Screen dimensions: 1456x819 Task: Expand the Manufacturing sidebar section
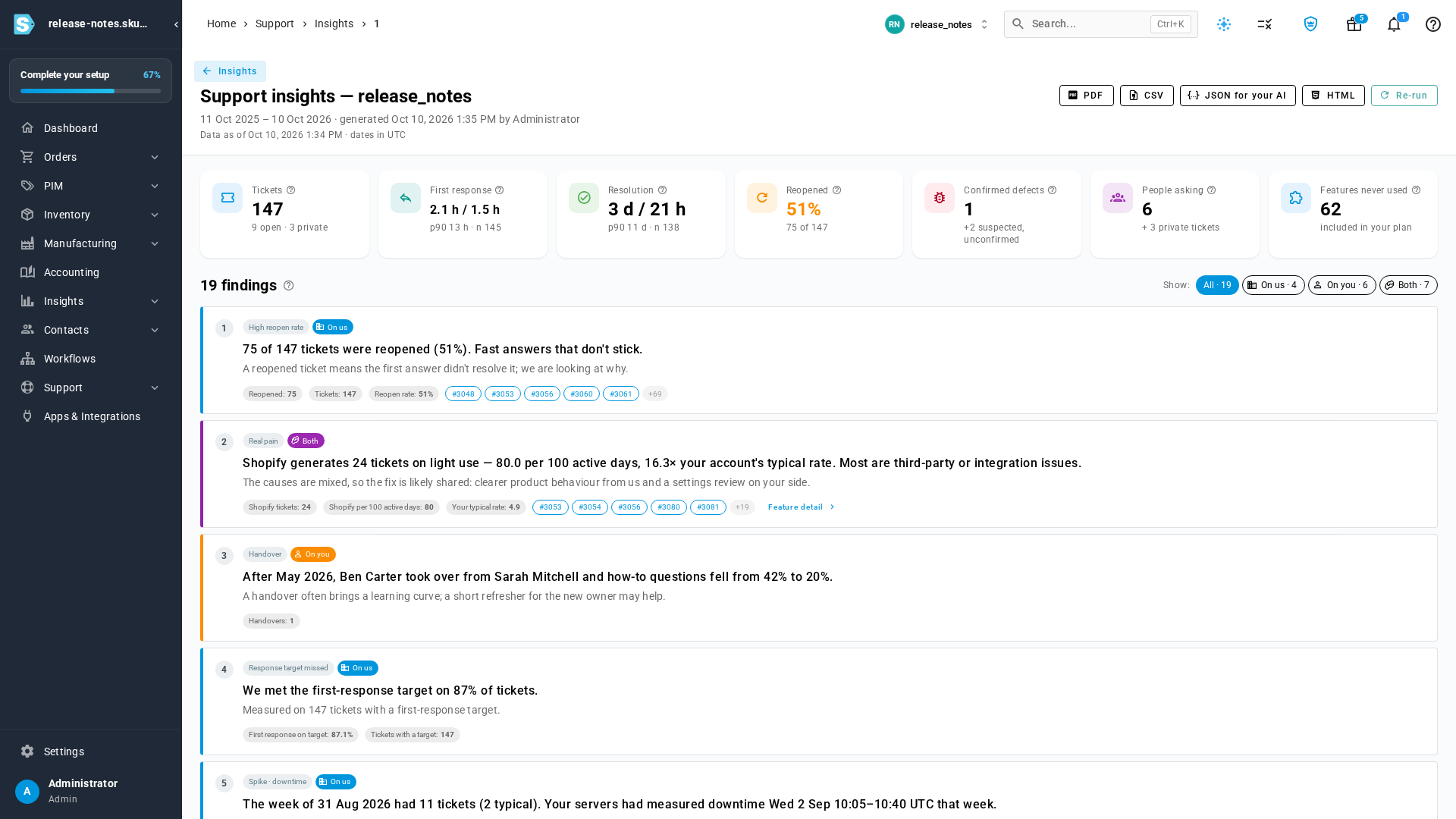point(91,243)
